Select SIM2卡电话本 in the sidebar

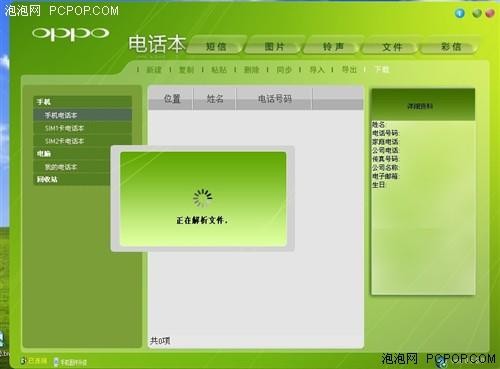[x=82, y=141]
